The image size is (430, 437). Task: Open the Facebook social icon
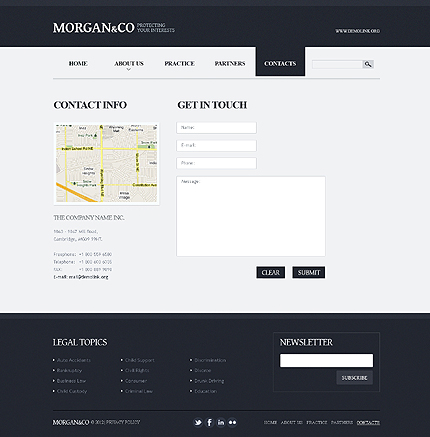[209, 423]
